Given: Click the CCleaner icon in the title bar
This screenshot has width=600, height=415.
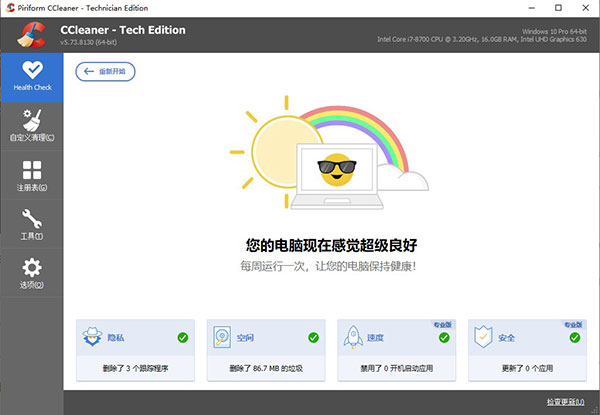Looking at the screenshot, I should 10,8.
